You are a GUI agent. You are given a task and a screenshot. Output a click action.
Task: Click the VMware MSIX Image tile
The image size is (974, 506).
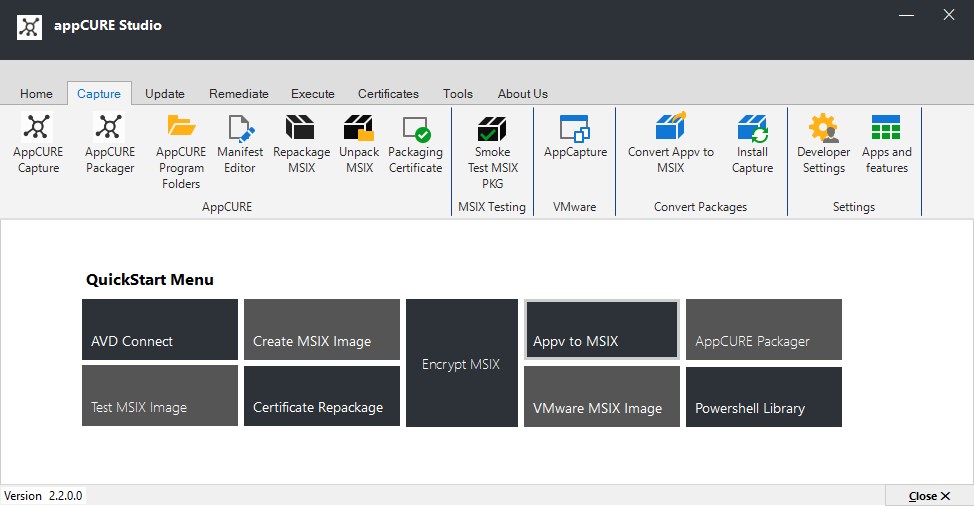click(602, 397)
